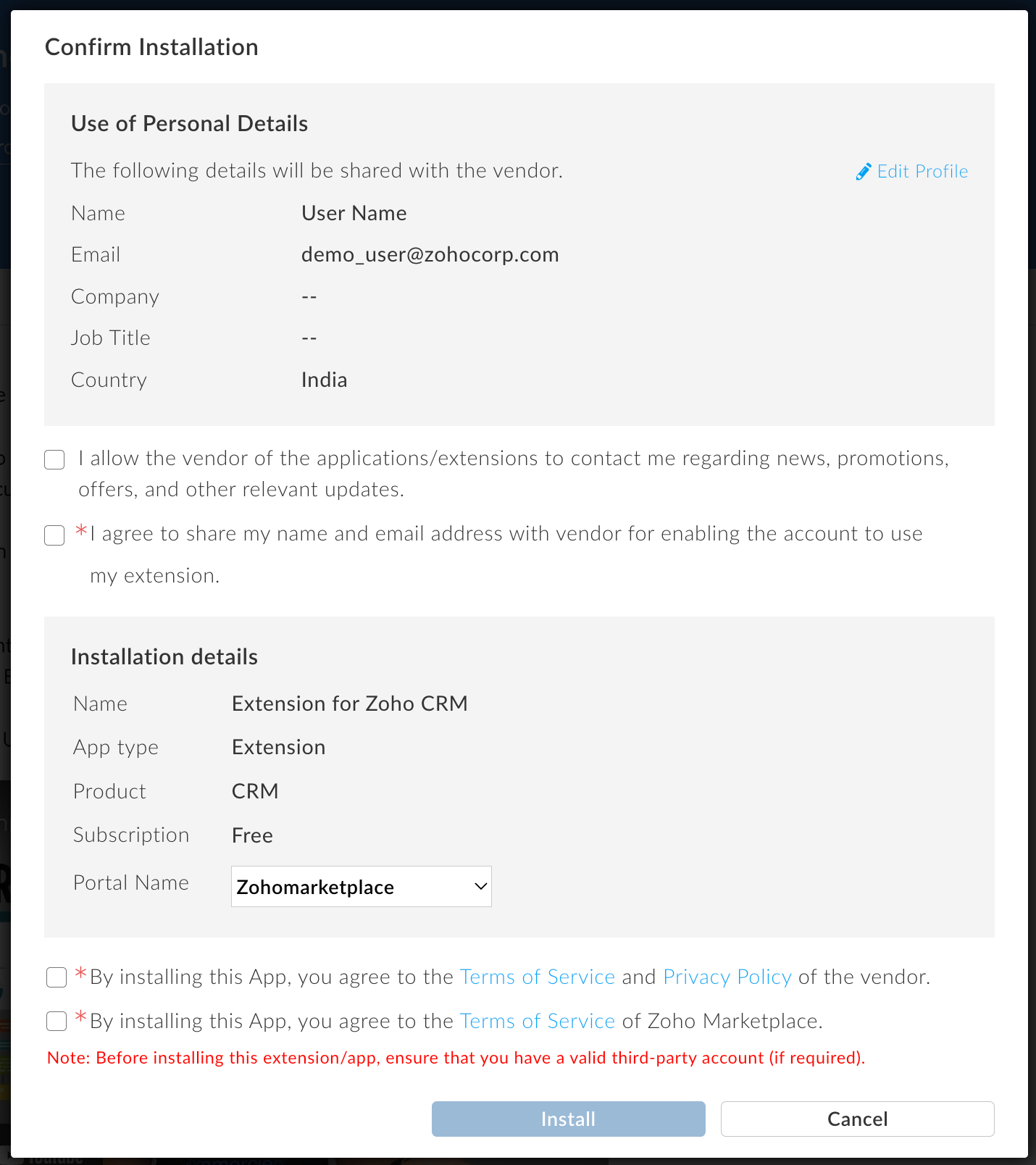The image size is (1036, 1165).
Task: Tick the Zoho Marketplace Terms of Service checkbox
Action: click(x=57, y=1022)
